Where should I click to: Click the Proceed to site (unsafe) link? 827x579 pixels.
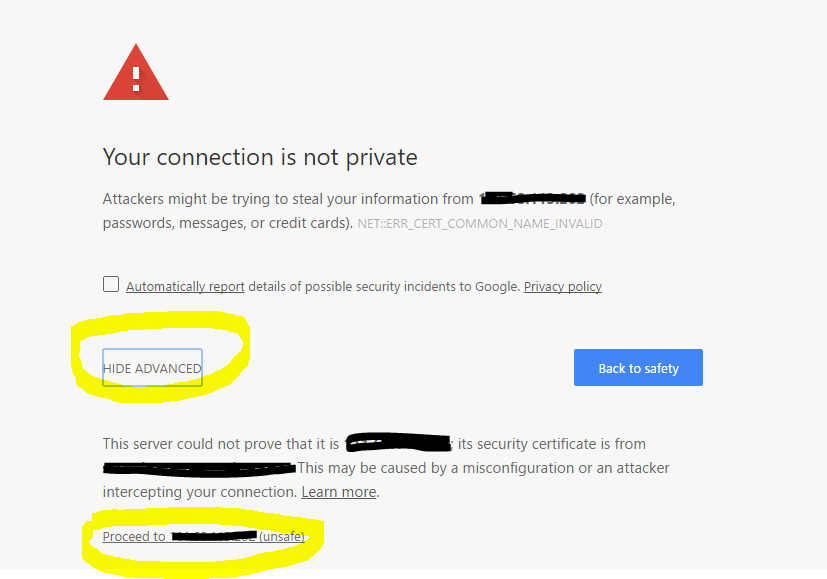tap(203, 537)
